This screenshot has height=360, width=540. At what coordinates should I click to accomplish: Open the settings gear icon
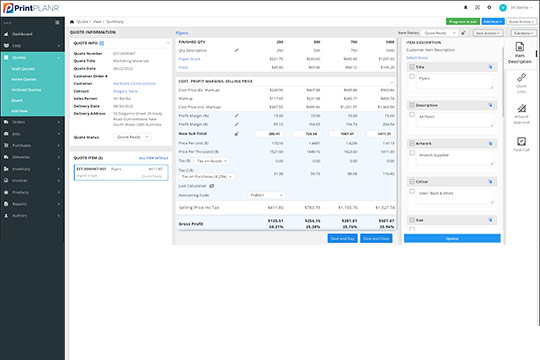coord(489,7)
